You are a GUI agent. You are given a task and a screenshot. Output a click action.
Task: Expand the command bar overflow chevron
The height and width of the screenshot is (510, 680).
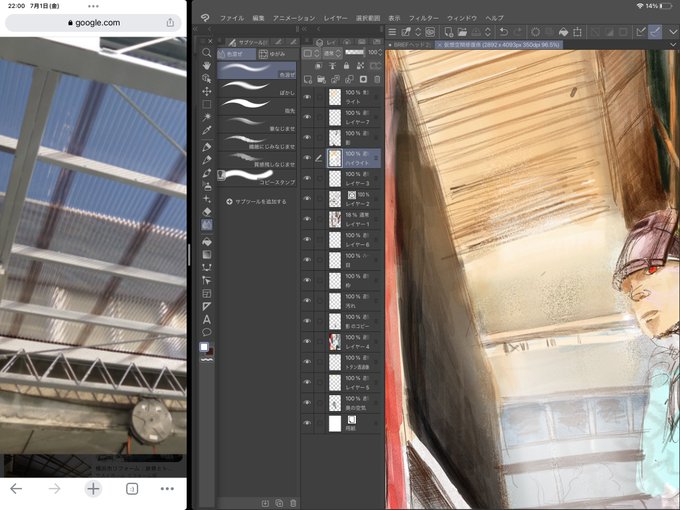[673, 32]
